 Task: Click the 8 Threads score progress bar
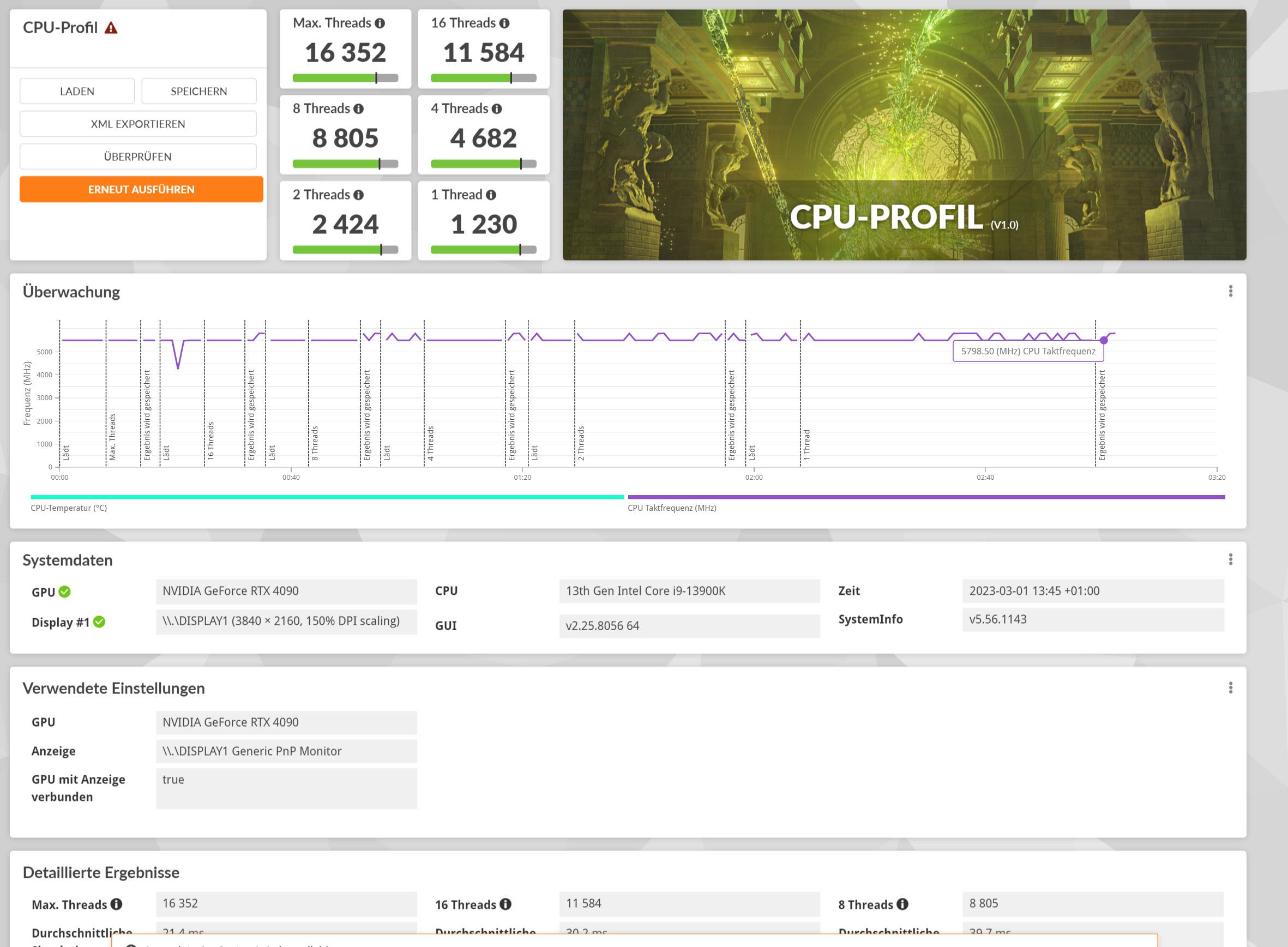pyautogui.click(x=345, y=164)
